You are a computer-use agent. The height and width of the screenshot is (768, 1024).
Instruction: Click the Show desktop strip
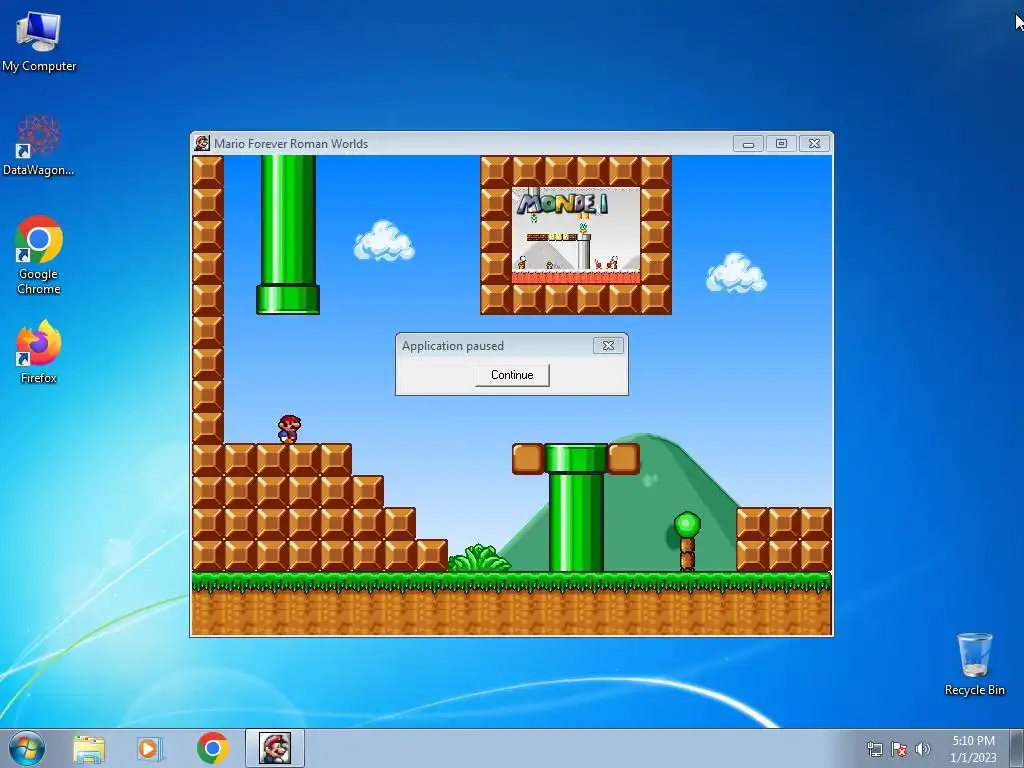point(1017,748)
